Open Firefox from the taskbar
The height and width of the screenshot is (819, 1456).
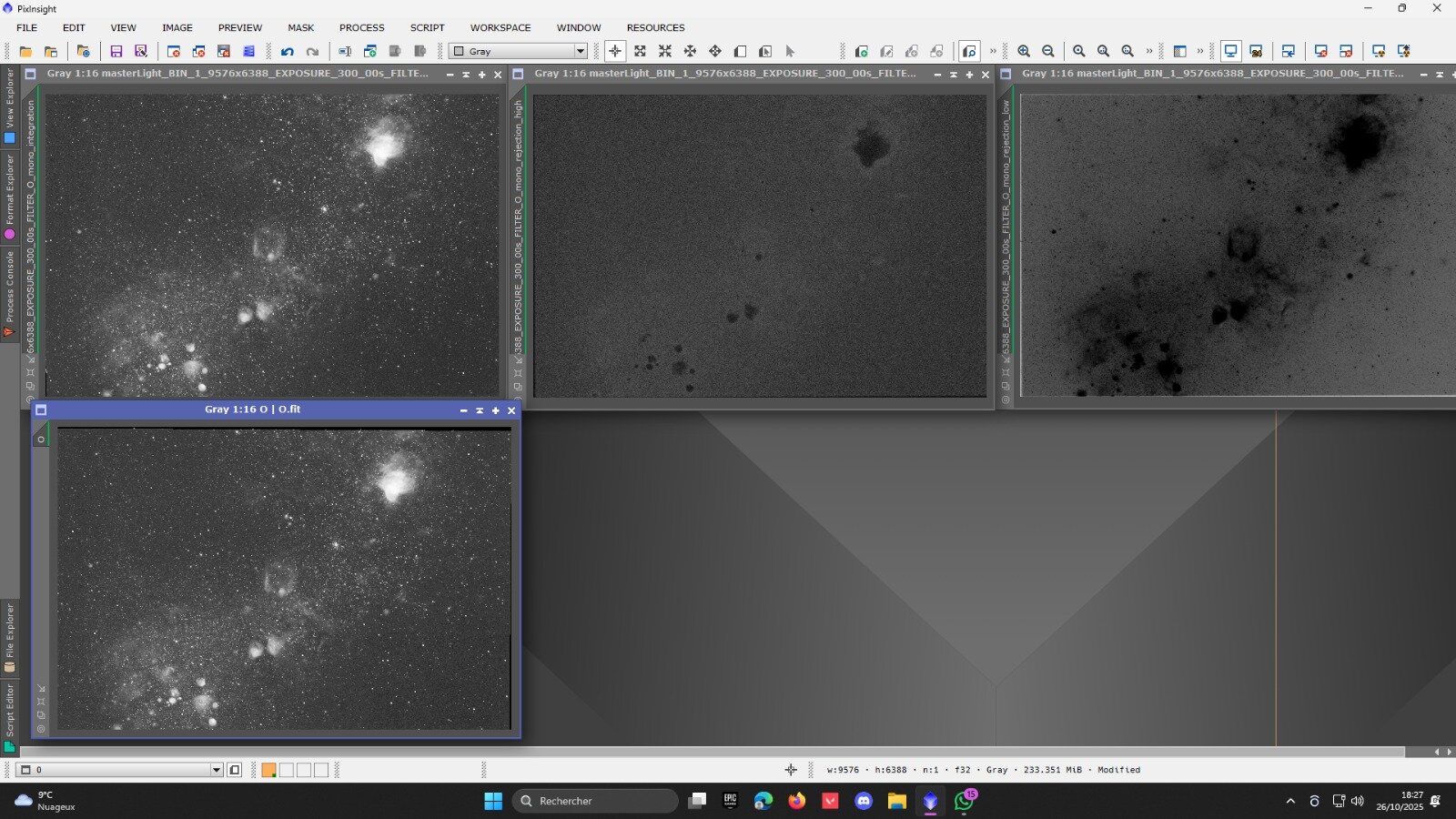tap(797, 801)
